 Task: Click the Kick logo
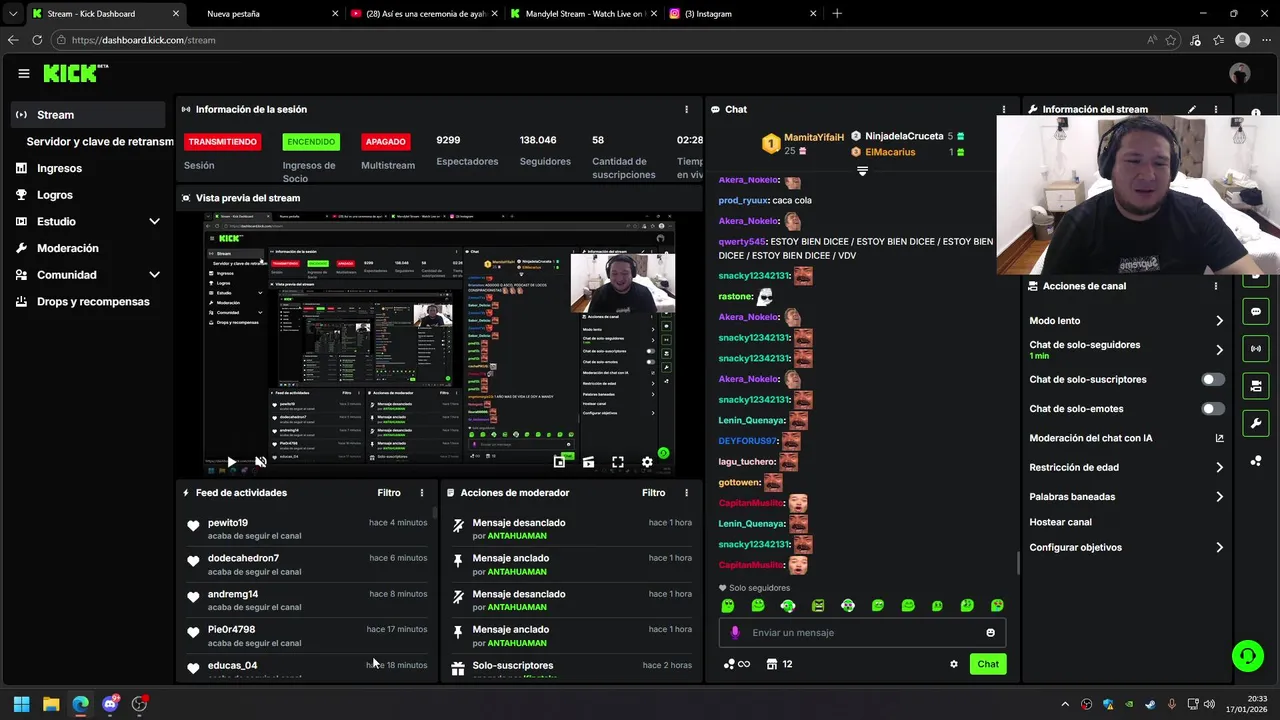click(x=75, y=73)
